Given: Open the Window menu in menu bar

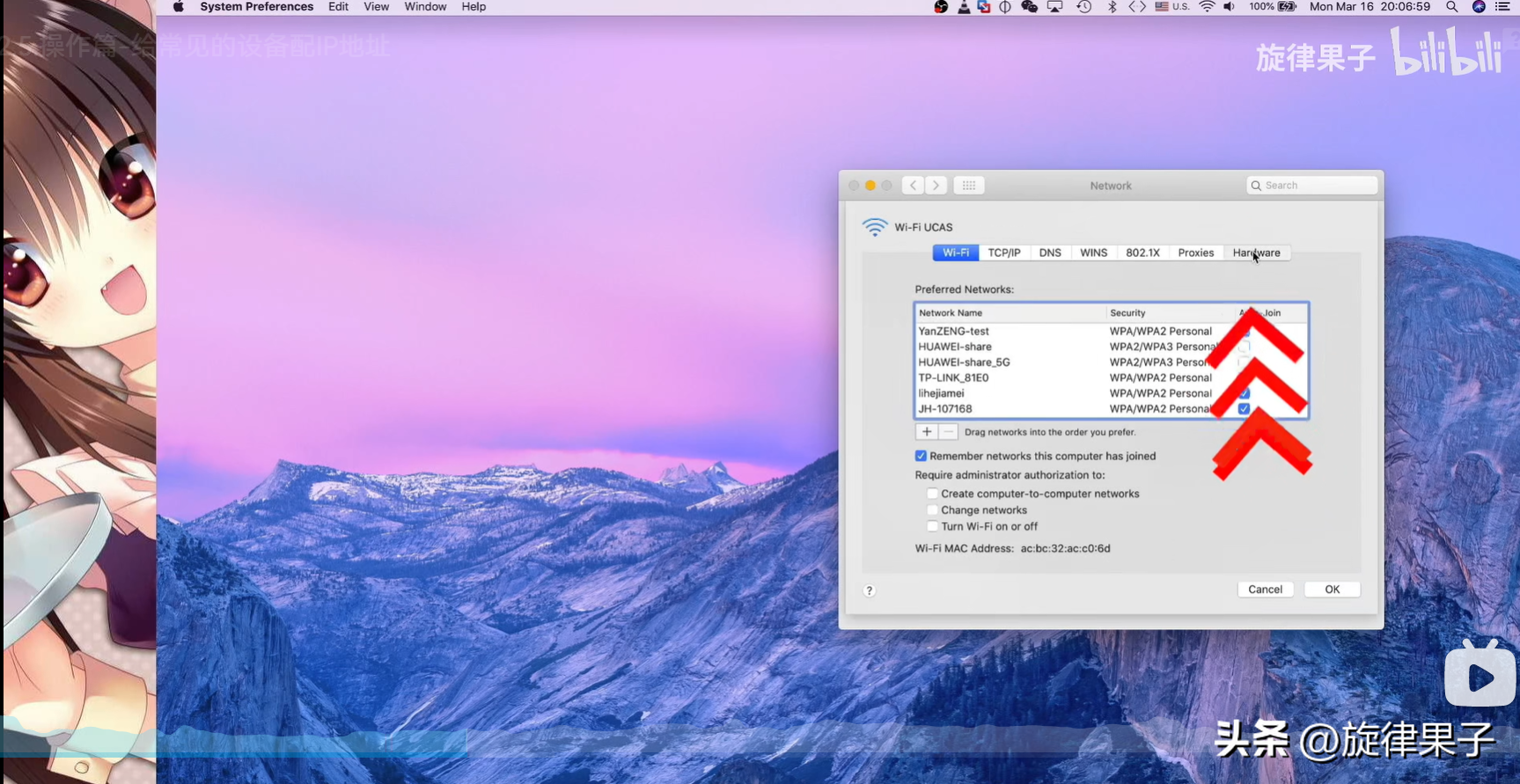Looking at the screenshot, I should pos(425,7).
